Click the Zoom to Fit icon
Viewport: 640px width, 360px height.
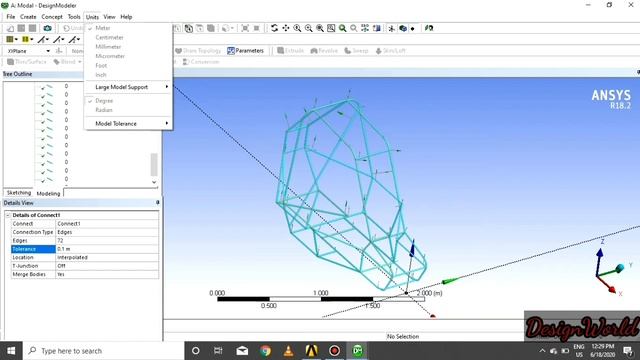click(320, 28)
